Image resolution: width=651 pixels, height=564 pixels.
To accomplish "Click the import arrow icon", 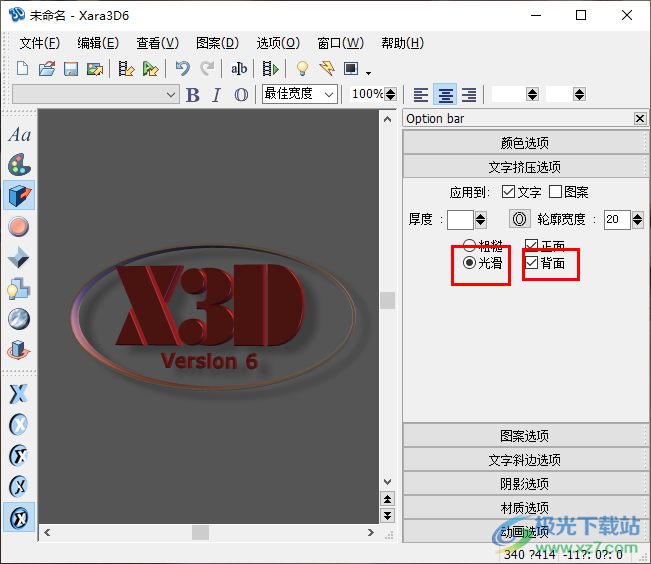I will pyautogui.click(x=150, y=69).
